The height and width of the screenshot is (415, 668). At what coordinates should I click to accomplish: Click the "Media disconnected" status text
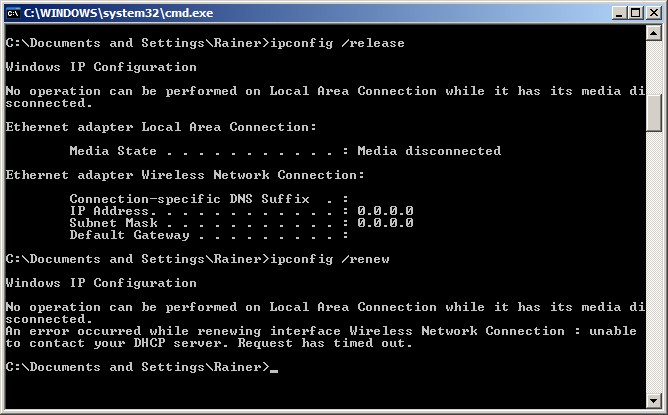tap(429, 151)
